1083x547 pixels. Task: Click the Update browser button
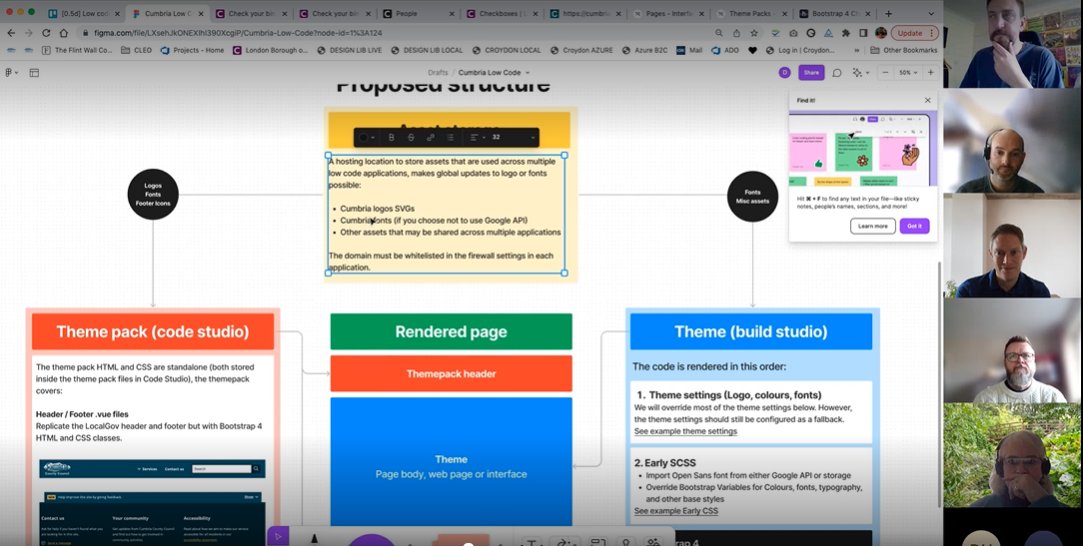(x=914, y=32)
